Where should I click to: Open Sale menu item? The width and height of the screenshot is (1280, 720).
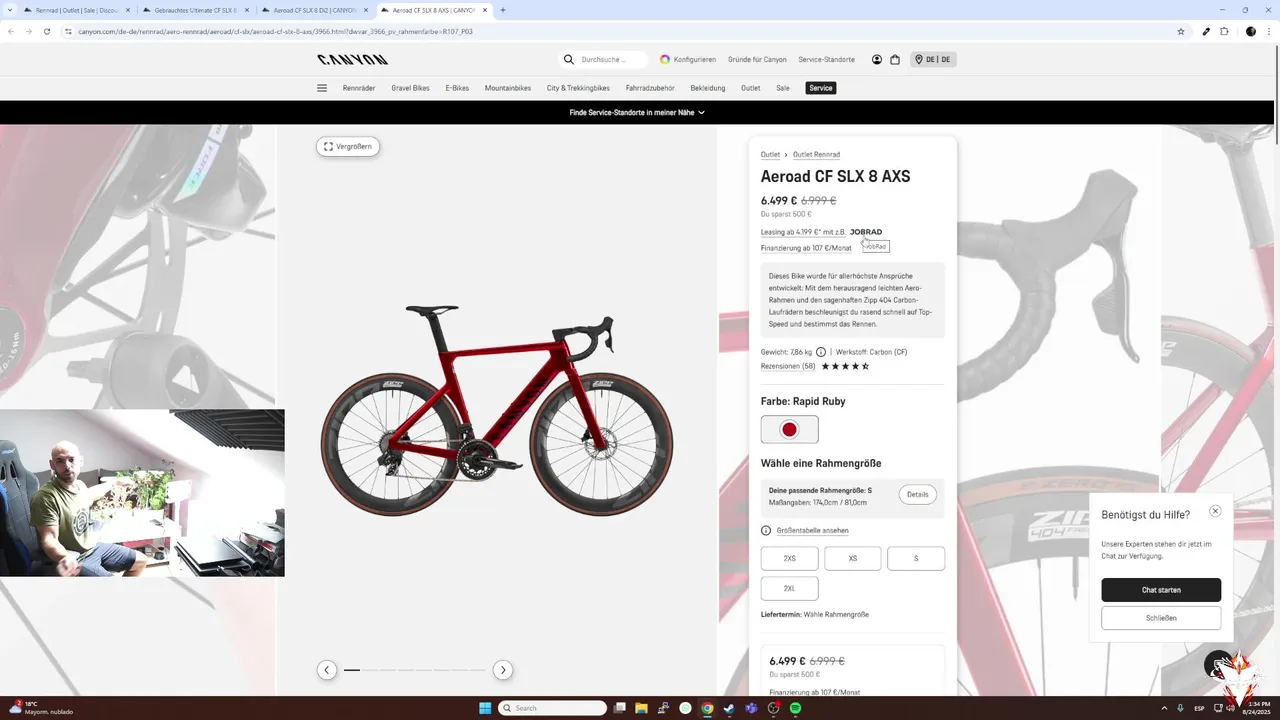tap(783, 88)
